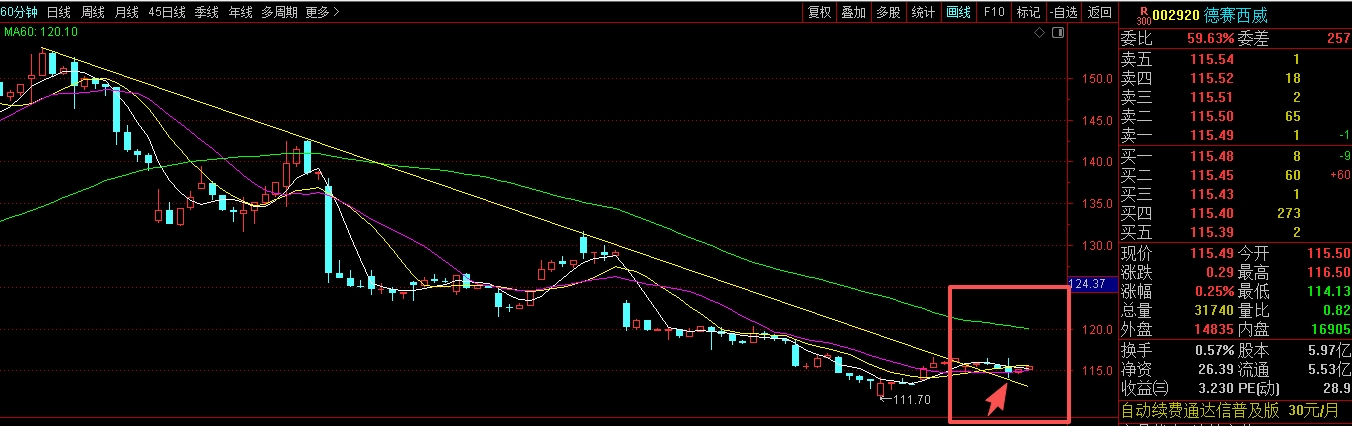
Task: Click the 量比 value 0.82
Action: (x=1334, y=312)
